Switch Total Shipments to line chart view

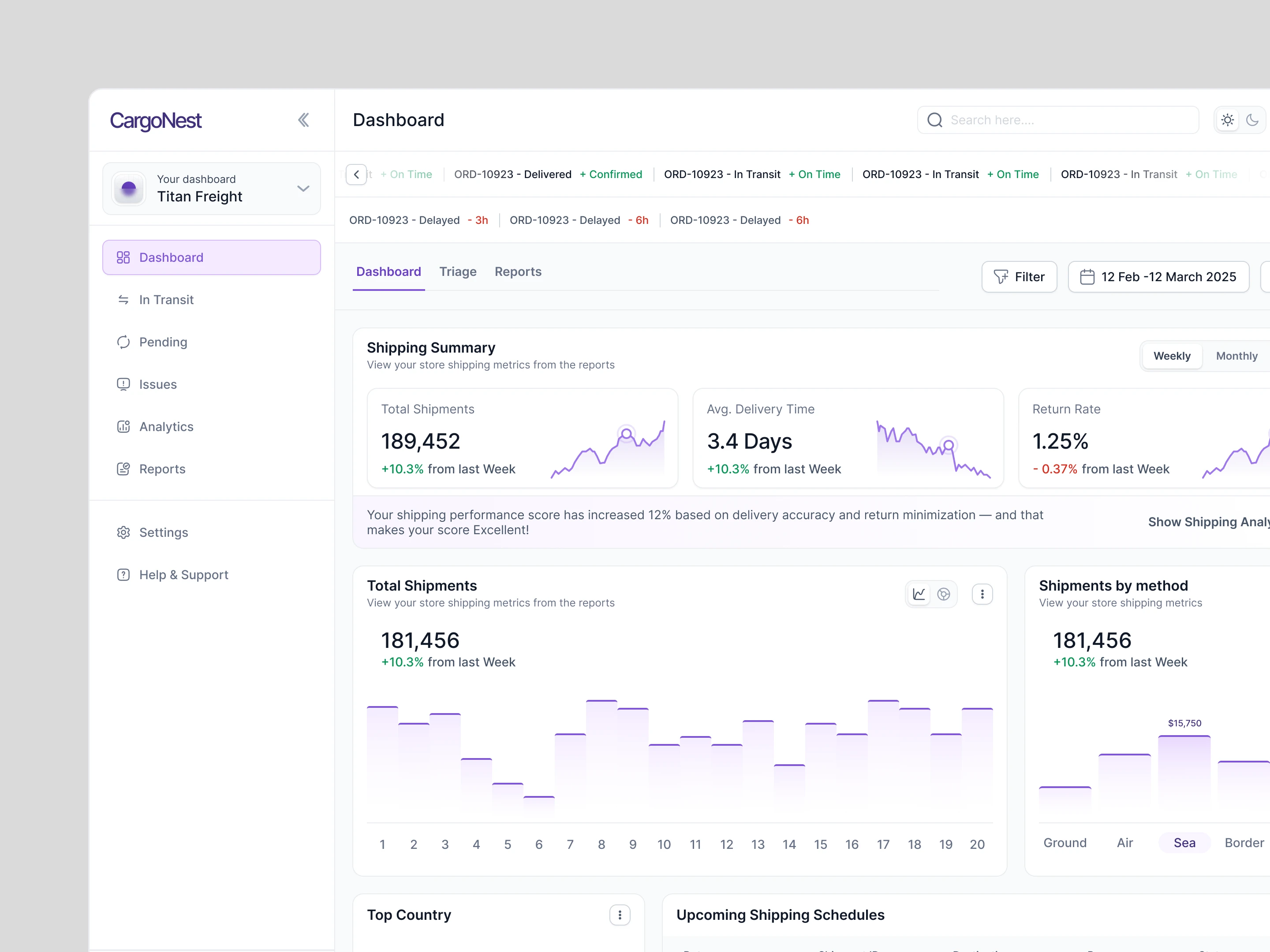point(919,595)
